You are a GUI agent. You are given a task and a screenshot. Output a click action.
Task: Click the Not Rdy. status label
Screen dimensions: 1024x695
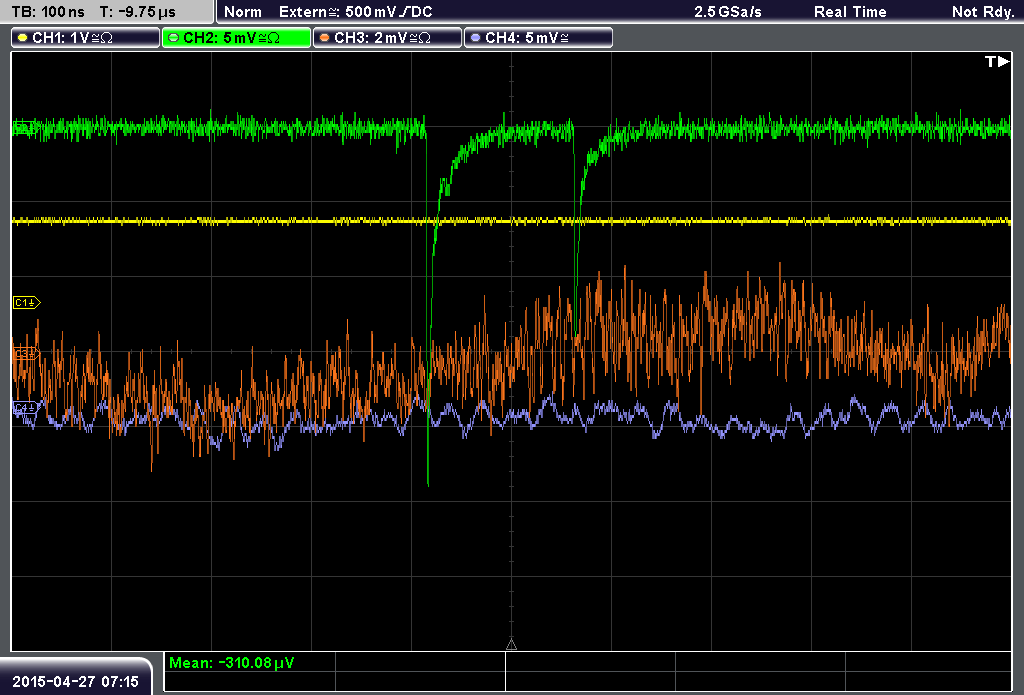(983, 12)
